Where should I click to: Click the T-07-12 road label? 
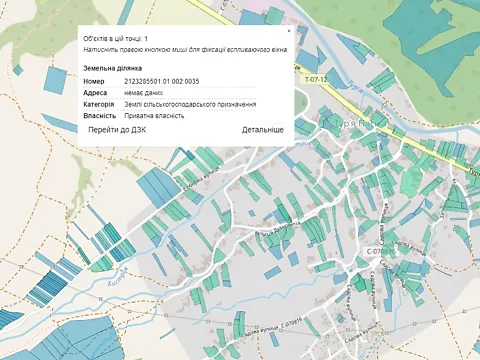(315, 80)
